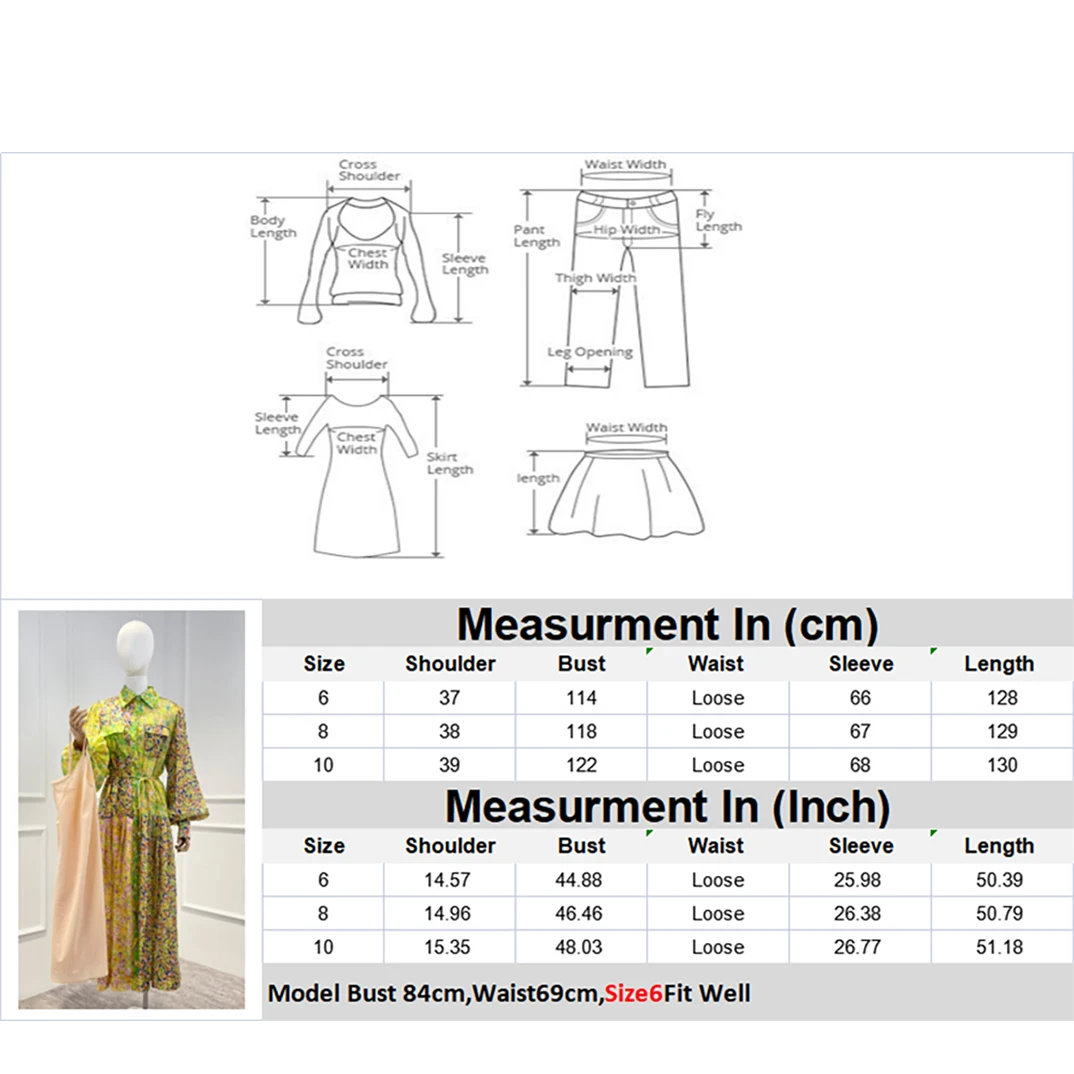Screen dimensions: 1074x1074
Task: Click 'Cross Shoulder' label above top diagram
Action: point(369,170)
